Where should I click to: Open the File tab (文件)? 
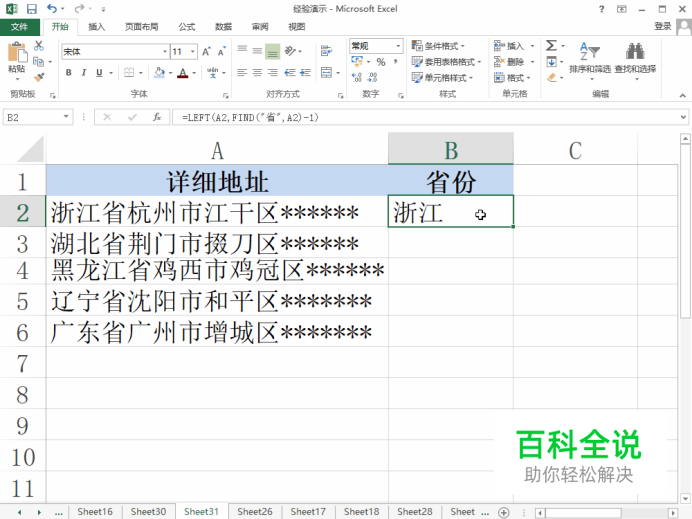click(19, 27)
